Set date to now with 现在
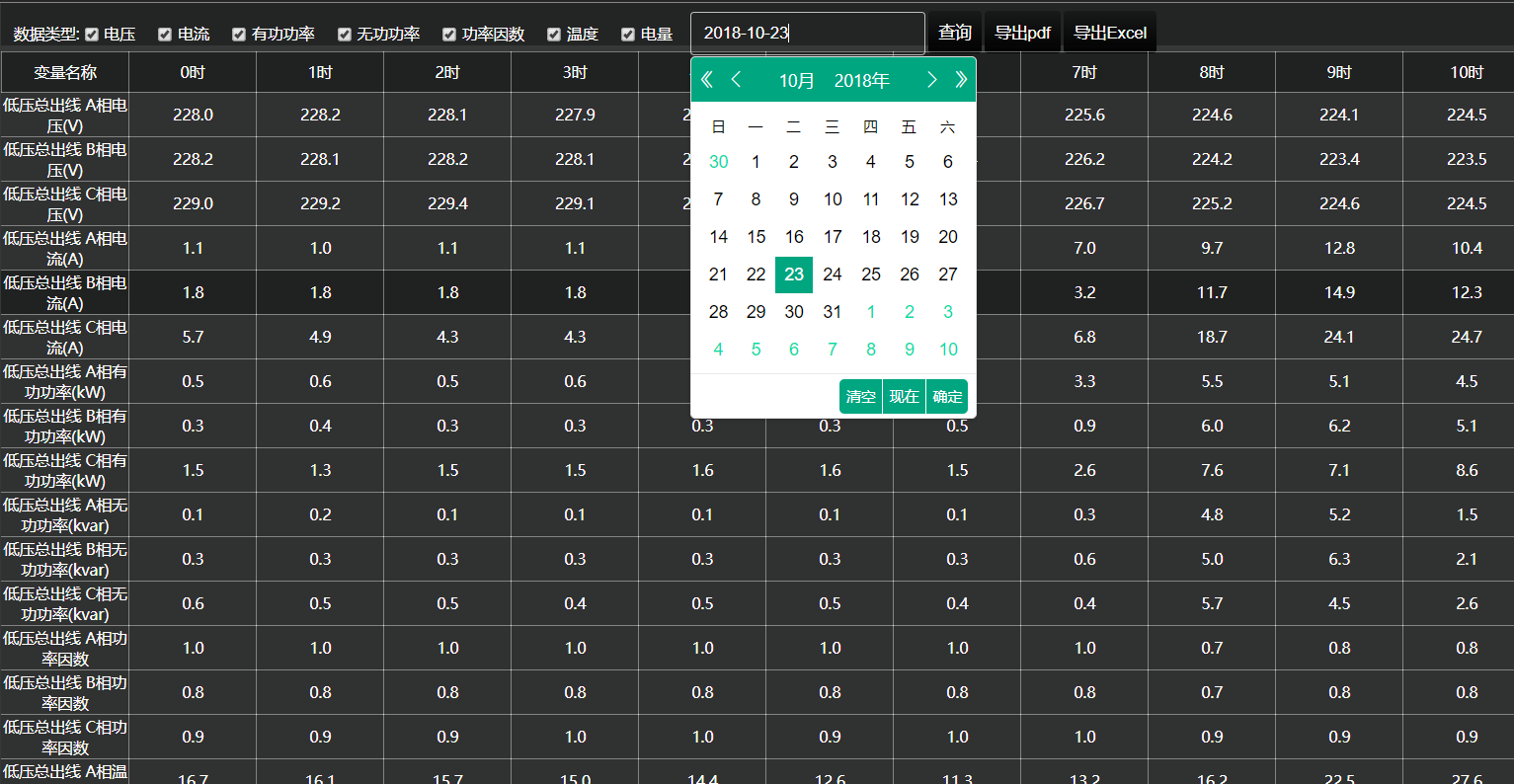Image resolution: width=1514 pixels, height=784 pixels. (904, 396)
